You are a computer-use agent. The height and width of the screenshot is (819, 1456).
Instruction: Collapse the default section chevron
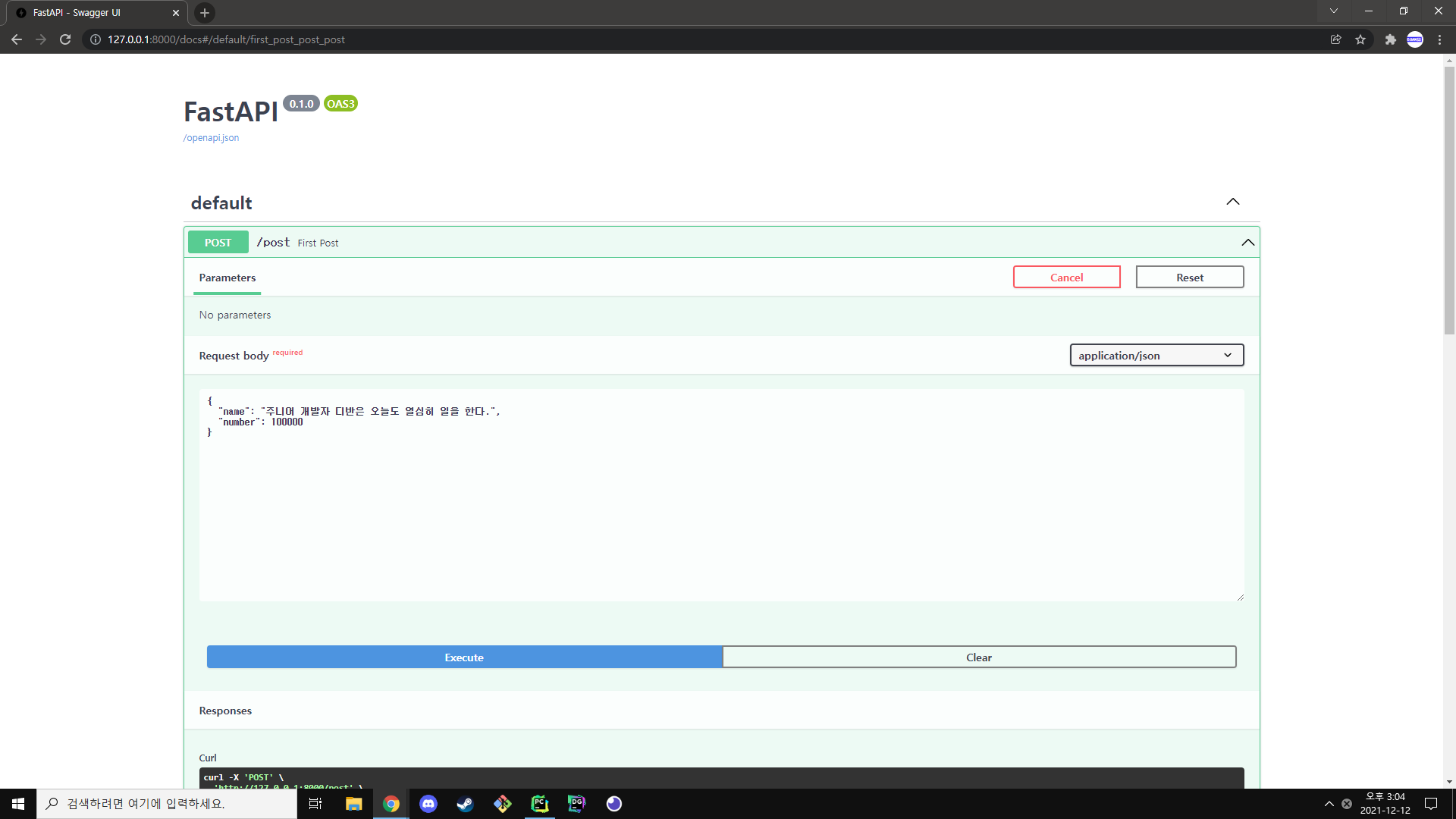[1232, 202]
